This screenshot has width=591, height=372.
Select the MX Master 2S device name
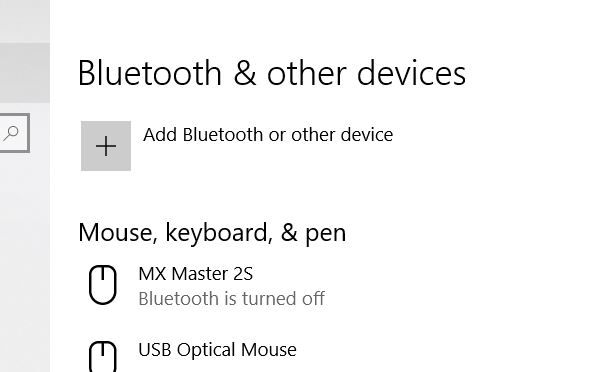pos(195,274)
